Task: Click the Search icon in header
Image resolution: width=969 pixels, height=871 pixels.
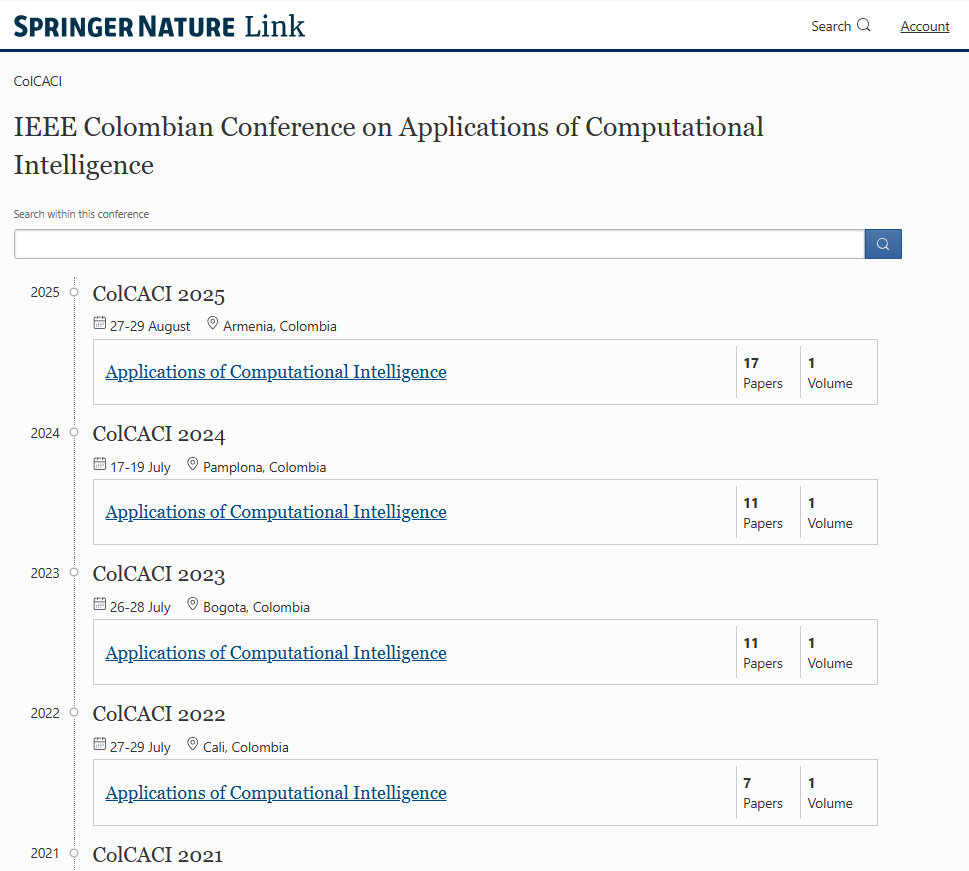Action: pos(864,26)
